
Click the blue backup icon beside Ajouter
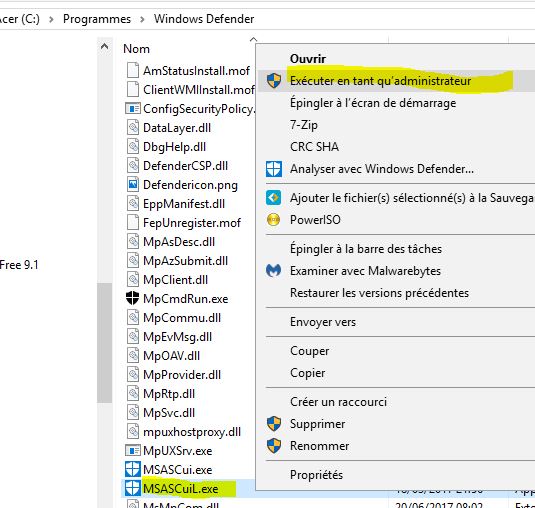click(274, 198)
